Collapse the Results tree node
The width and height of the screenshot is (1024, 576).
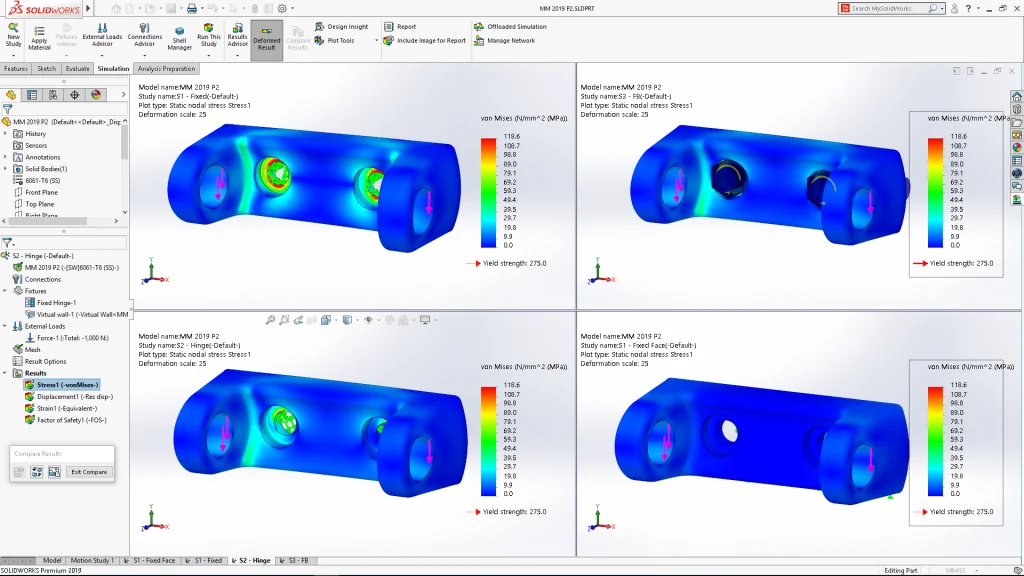click(5, 373)
